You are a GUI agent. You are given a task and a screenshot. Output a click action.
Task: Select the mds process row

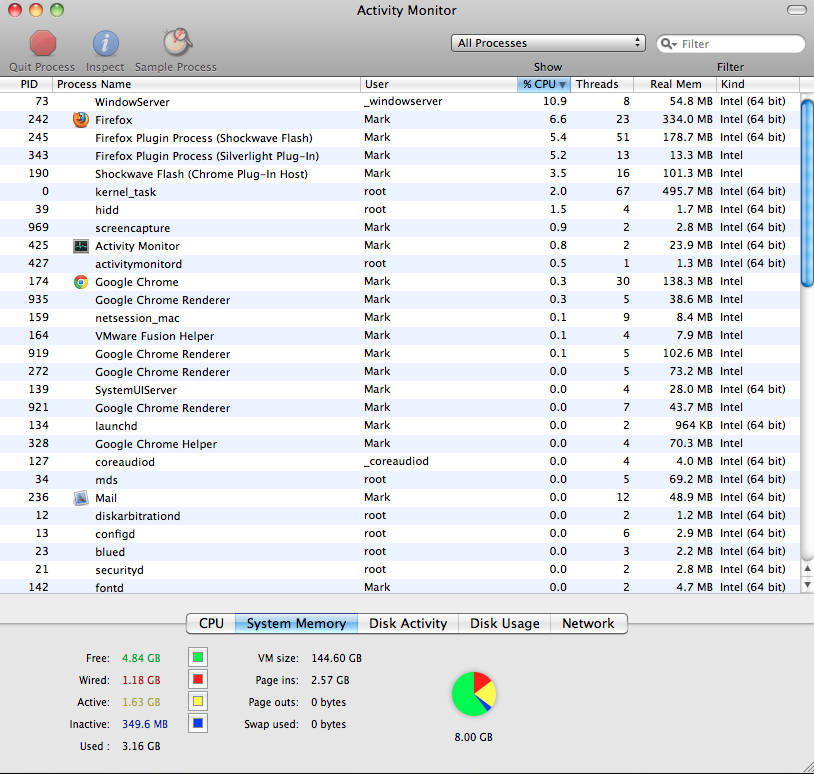click(400, 480)
